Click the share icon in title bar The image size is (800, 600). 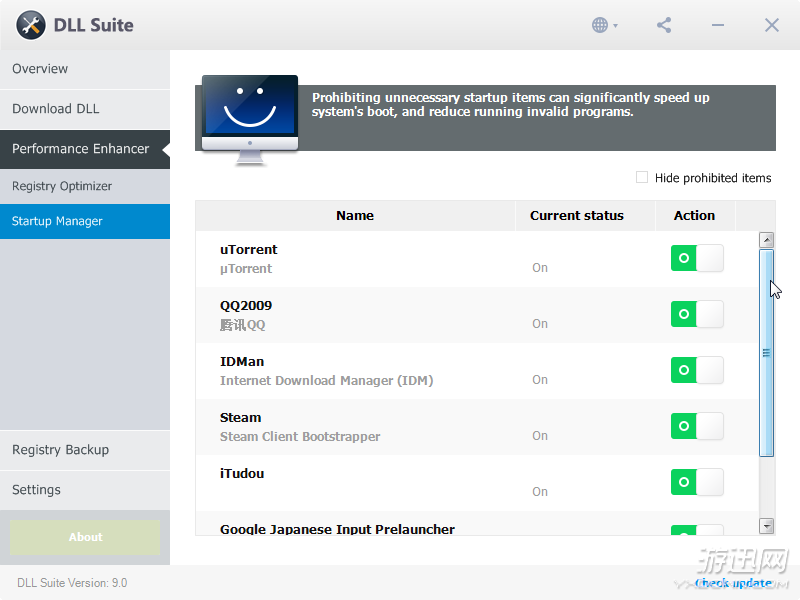point(664,25)
